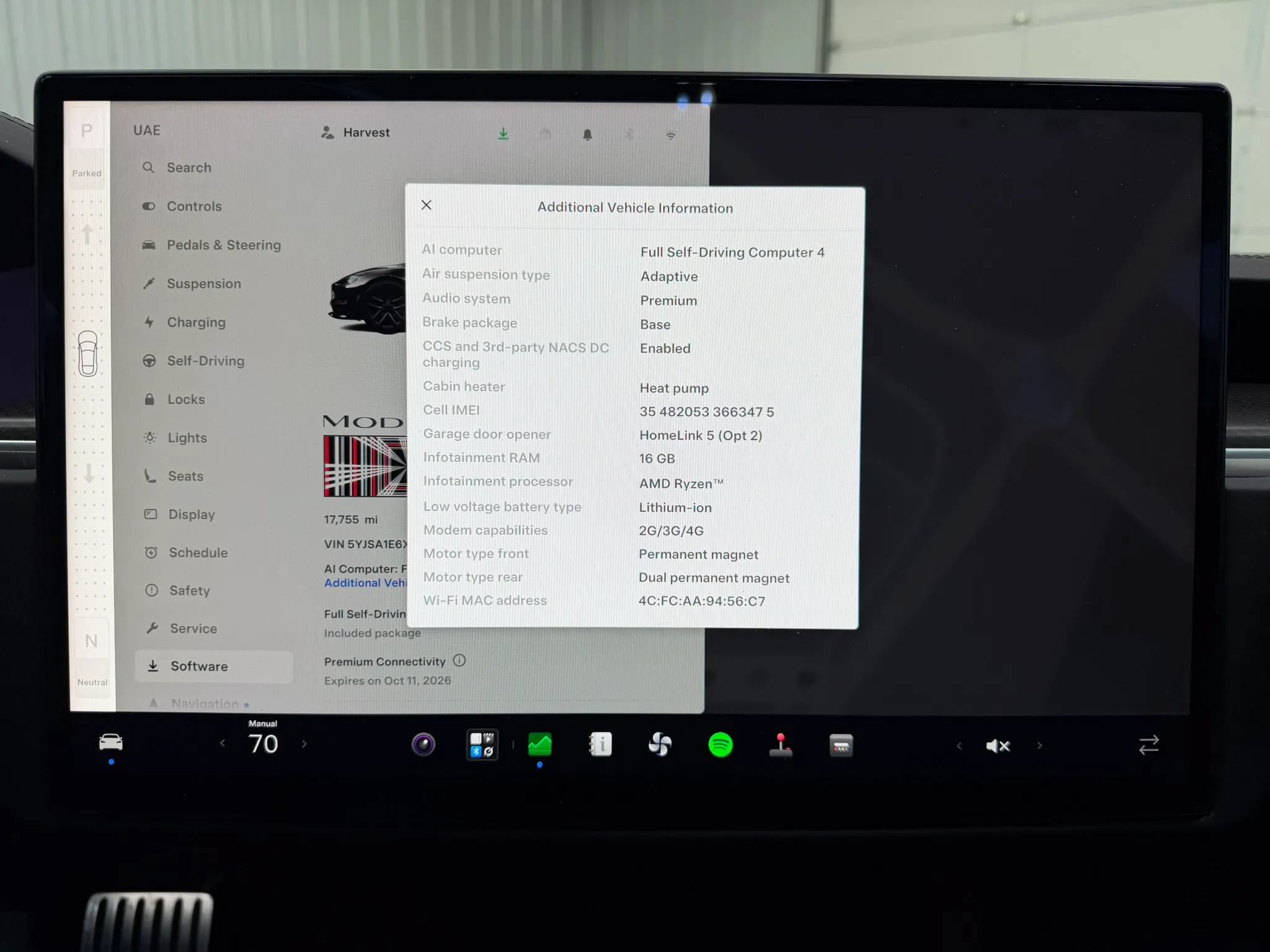Decrease volume with the left arrow
The image size is (1270, 952).
[959, 746]
